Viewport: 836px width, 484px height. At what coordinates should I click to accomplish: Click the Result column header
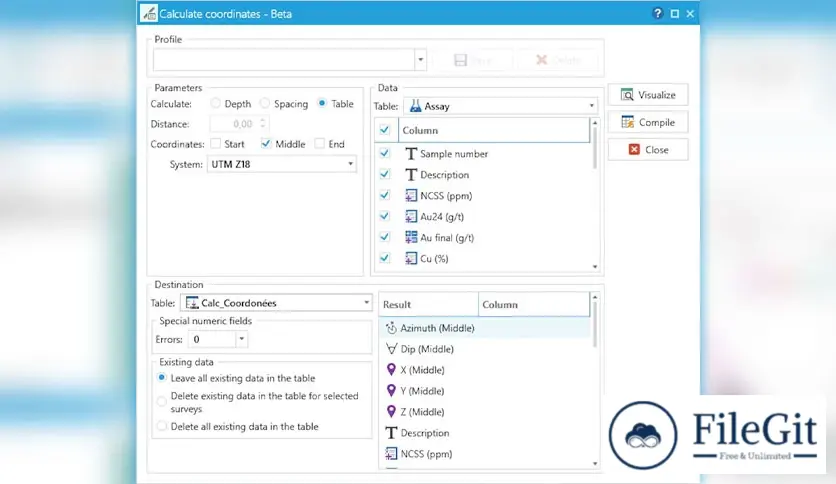click(x=429, y=304)
